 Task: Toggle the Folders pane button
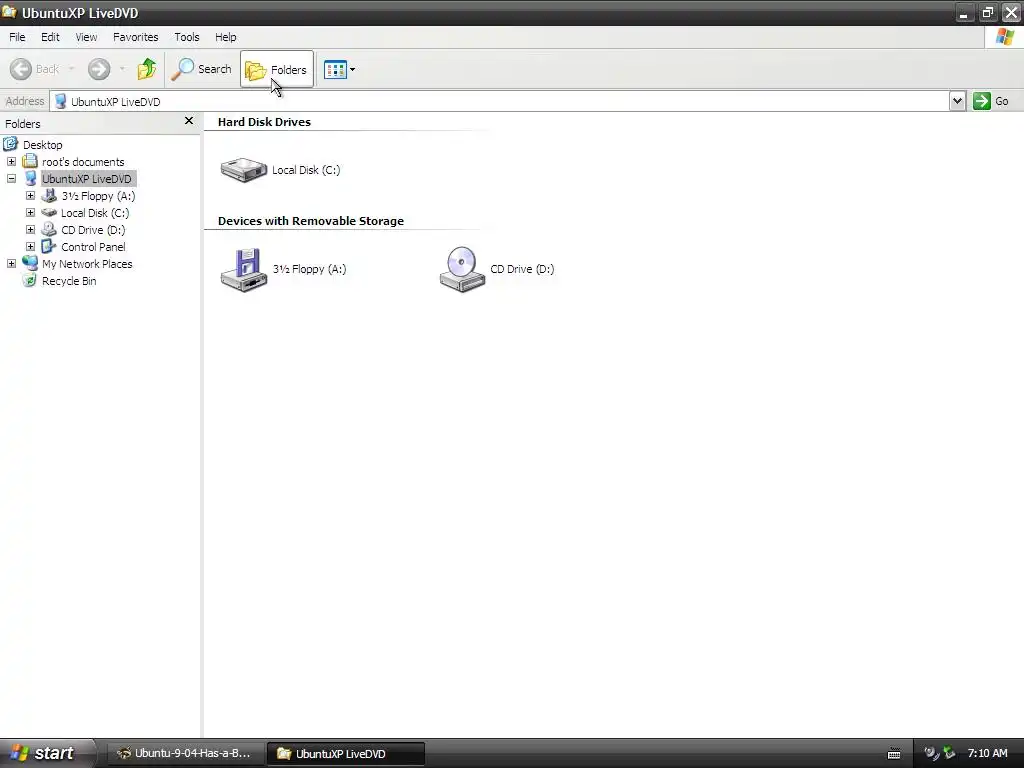click(277, 69)
